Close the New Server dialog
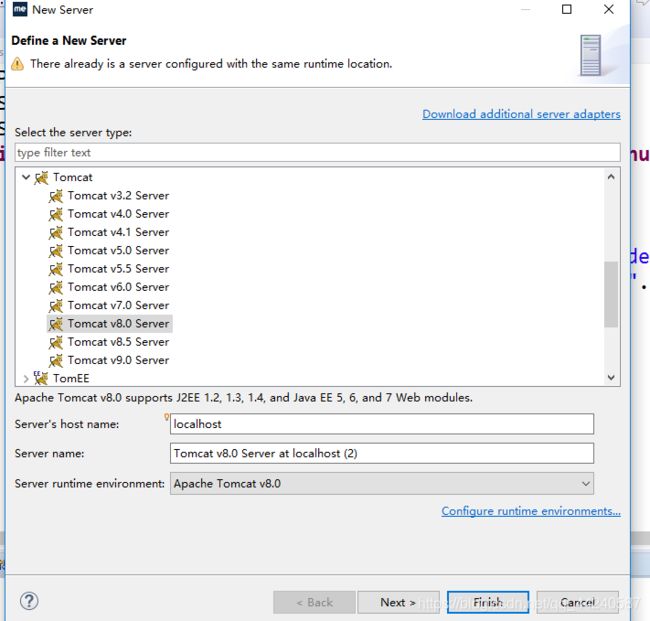The width and height of the screenshot is (650, 621). (609, 9)
